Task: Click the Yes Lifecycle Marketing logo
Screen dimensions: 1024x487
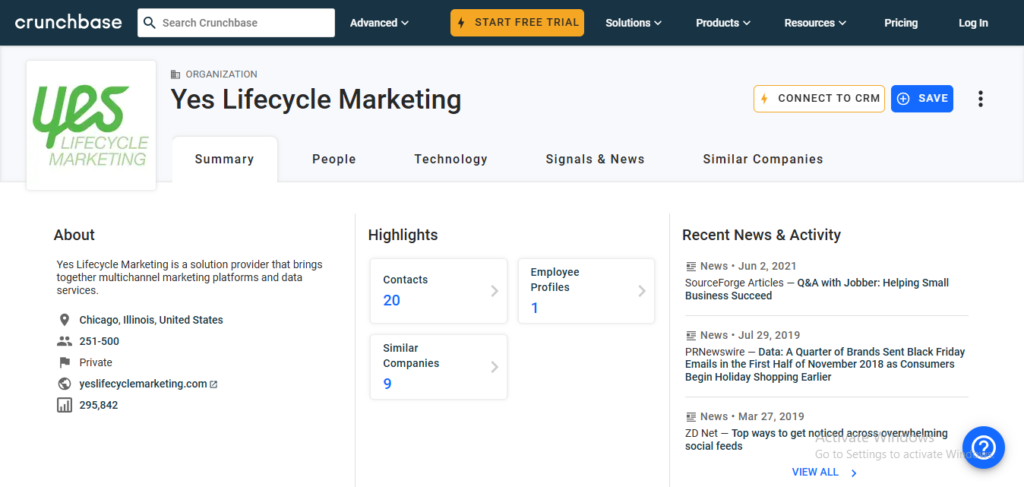Action: pos(91,125)
